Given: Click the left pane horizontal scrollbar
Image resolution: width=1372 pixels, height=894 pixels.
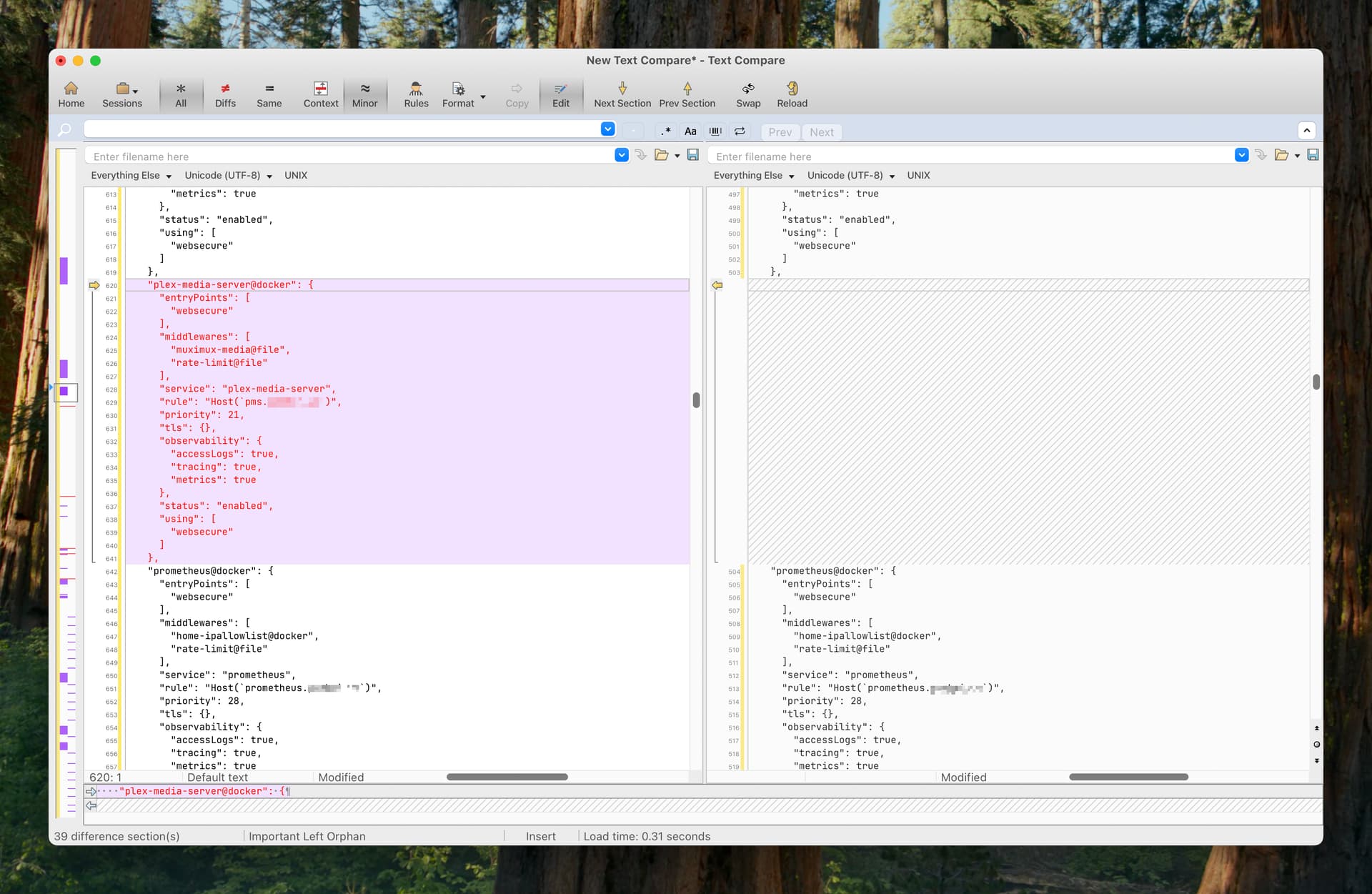Looking at the screenshot, I should click(x=507, y=777).
